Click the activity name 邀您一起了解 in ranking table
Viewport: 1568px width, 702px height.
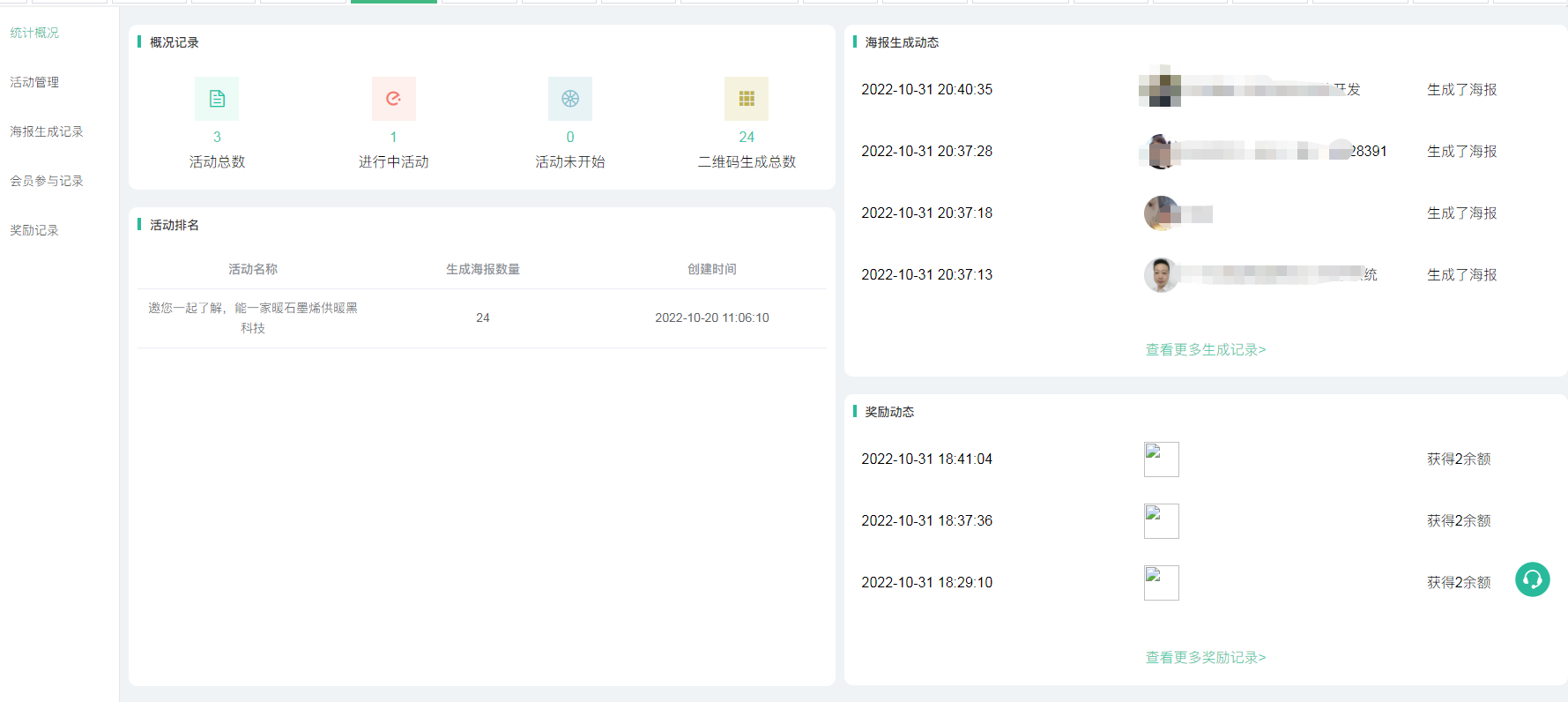(253, 317)
